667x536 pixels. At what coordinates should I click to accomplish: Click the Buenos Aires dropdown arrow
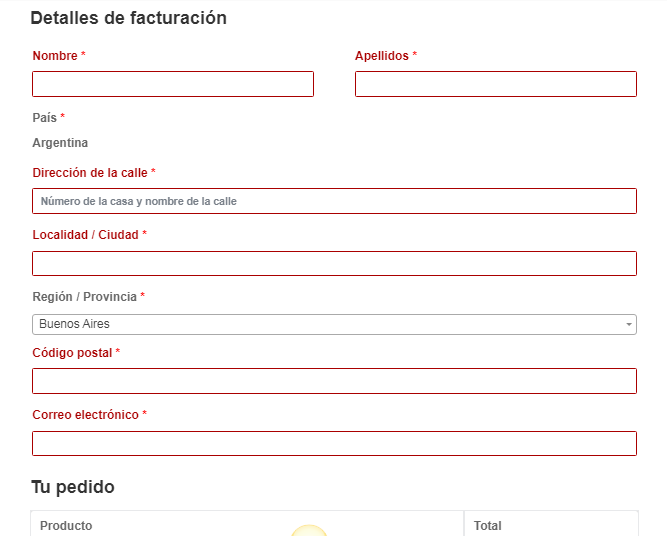(x=629, y=325)
